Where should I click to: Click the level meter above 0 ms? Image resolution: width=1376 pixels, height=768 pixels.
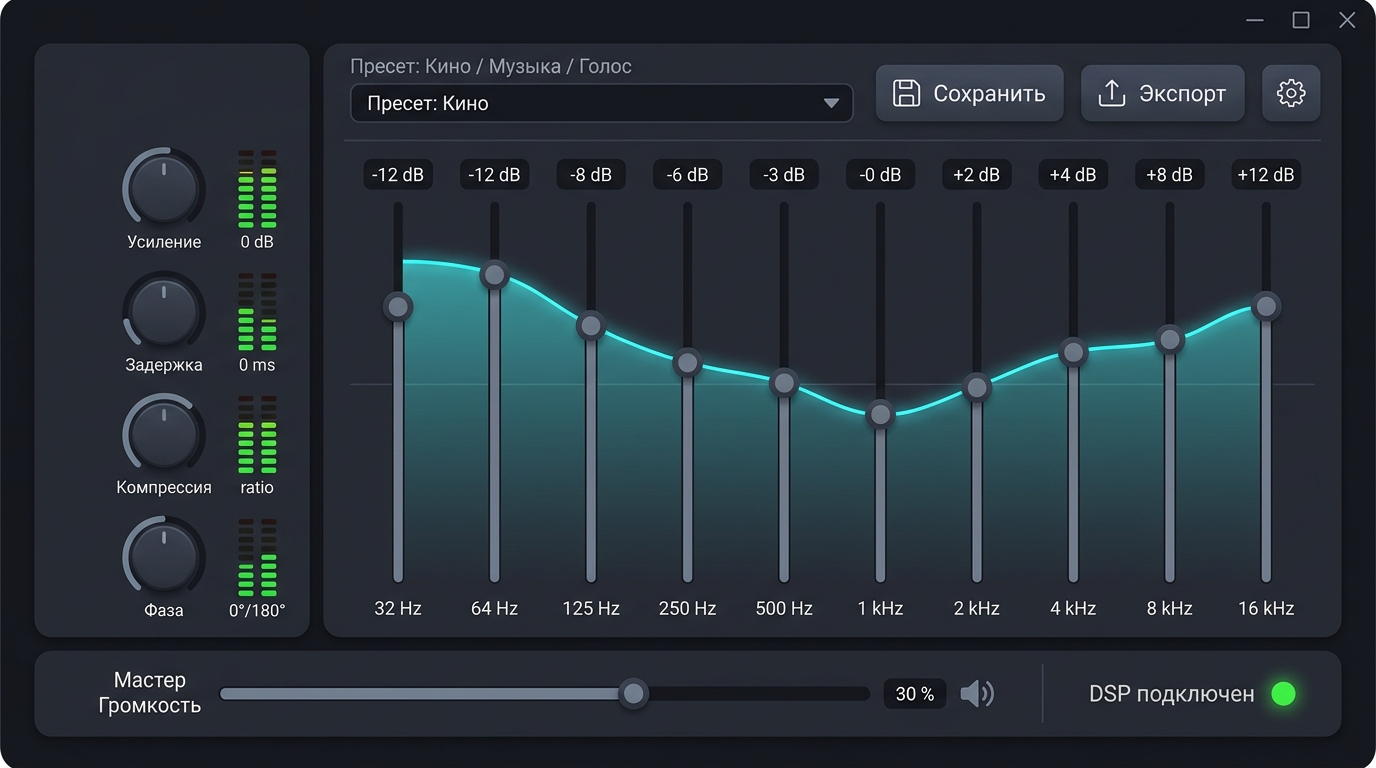click(x=257, y=312)
